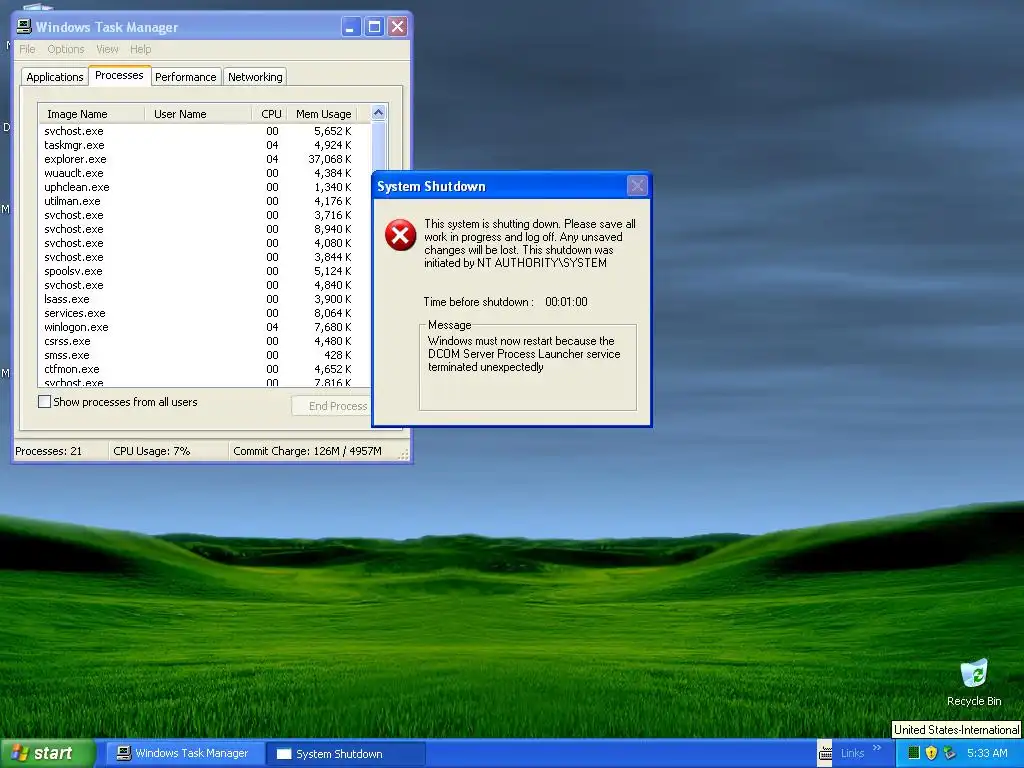Select the spoolsv.exe process row

point(204,271)
